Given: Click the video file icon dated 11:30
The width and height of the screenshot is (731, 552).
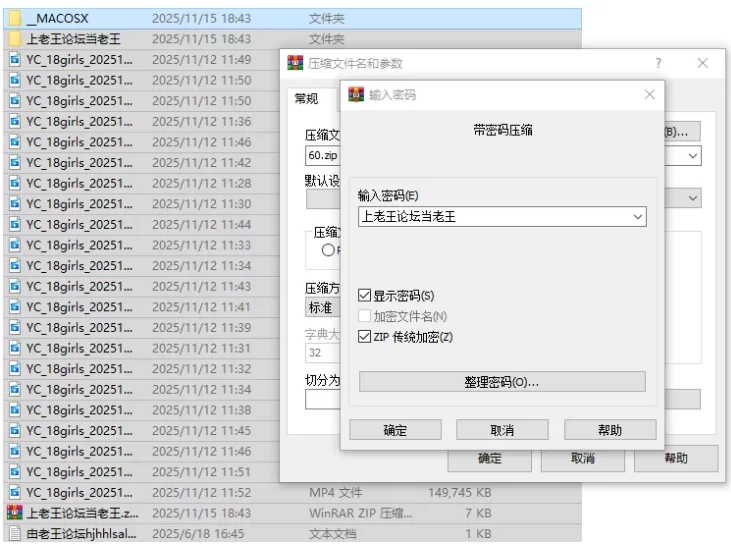Looking at the screenshot, I should 15,204.
